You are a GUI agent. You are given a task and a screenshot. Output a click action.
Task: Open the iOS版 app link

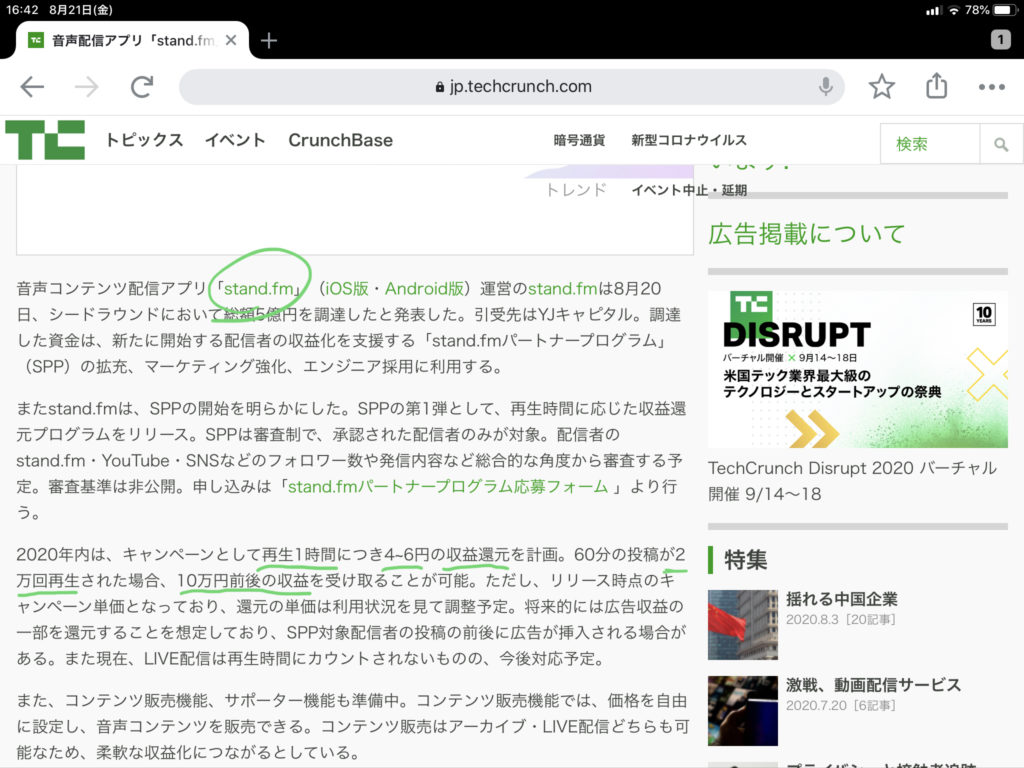[347, 288]
